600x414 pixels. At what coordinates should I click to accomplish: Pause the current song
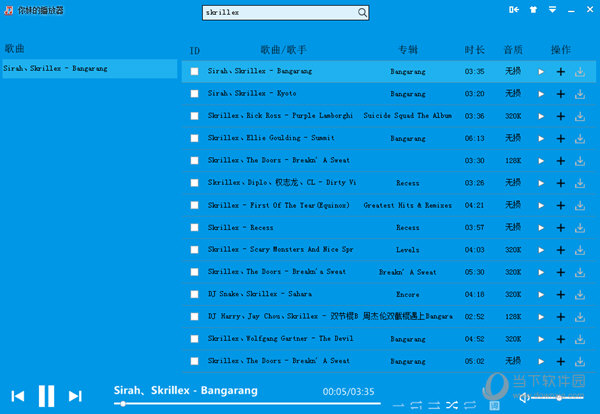(46, 396)
